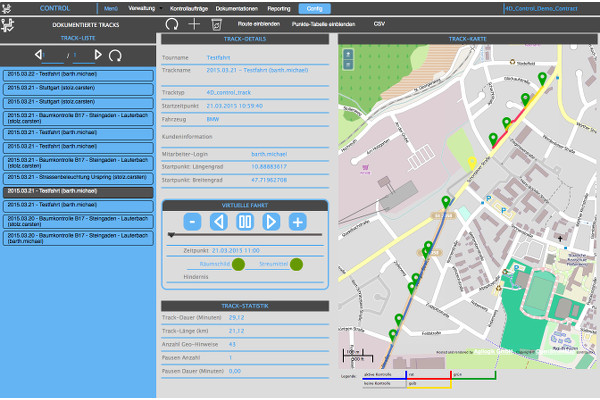Toggle the Räumschild green indicator
Screen dimensions: 600x400
coord(239,264)
